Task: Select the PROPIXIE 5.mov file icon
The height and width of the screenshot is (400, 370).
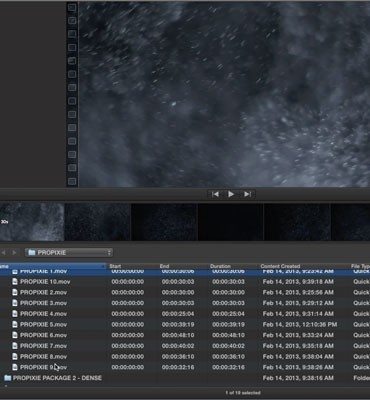Action: pos(15,324)
